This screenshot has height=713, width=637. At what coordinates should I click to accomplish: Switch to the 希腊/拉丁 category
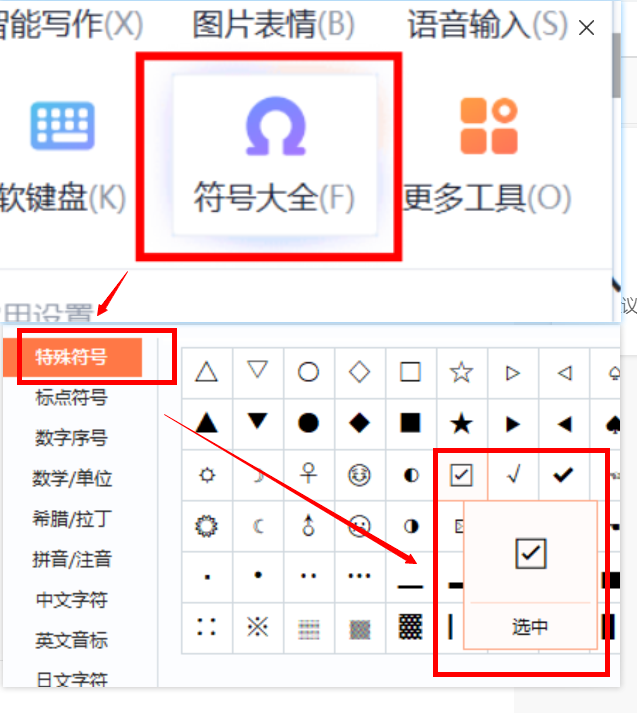click(x=72, y=519)
